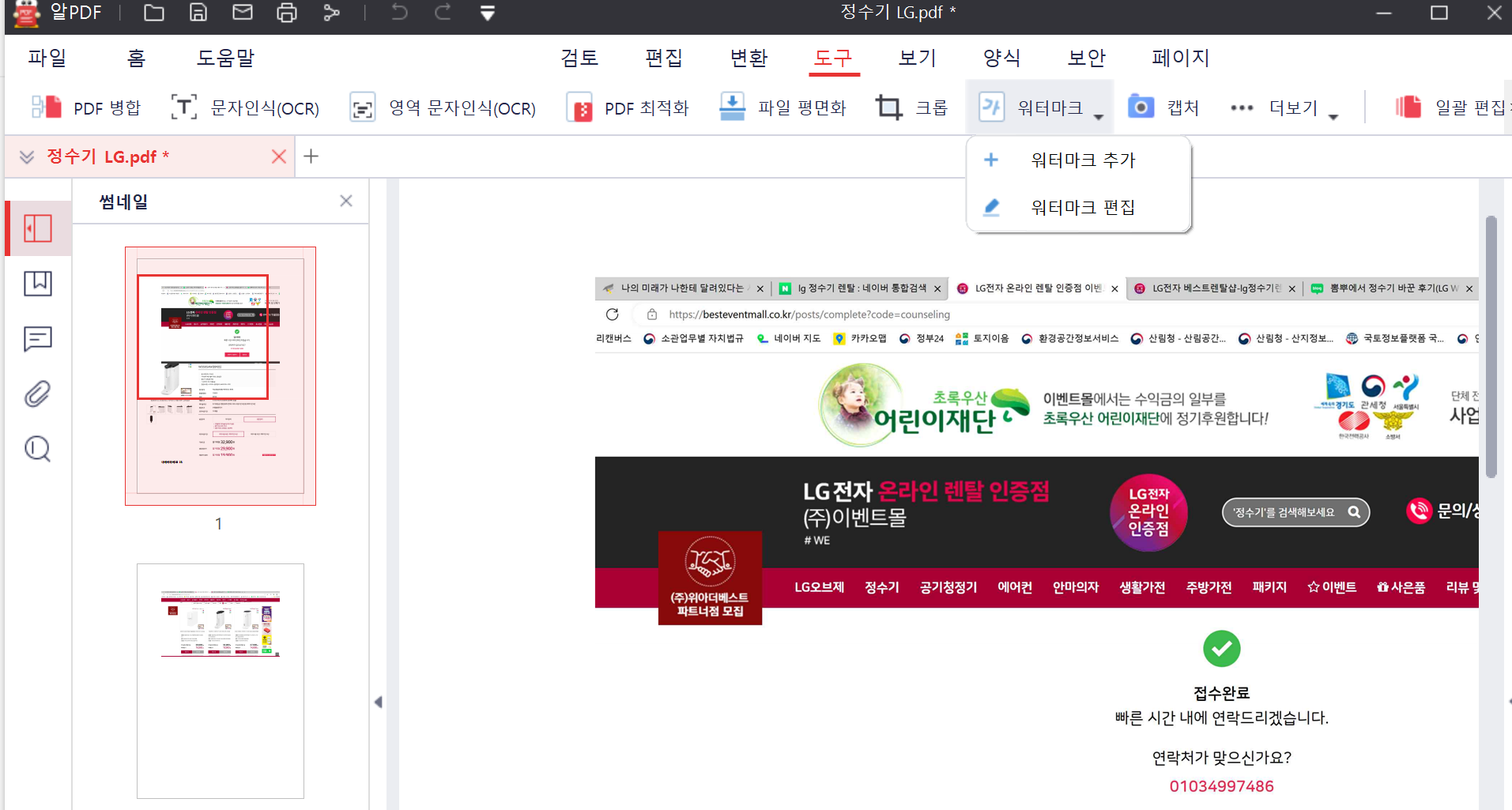
Task: Toggle the thumbnail panel sidebar icon
Action: [x=38, y=228]
